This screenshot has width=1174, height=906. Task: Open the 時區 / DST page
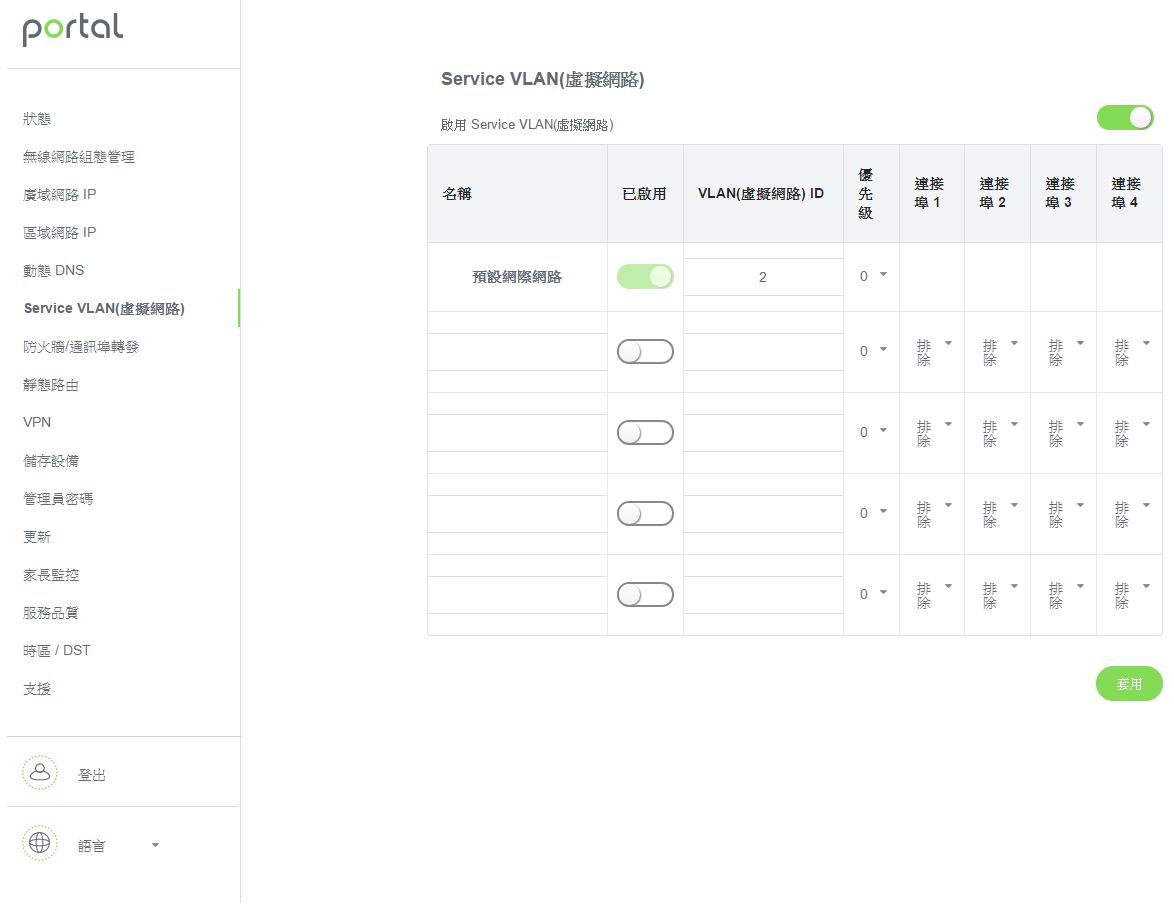tap(56, 651)
